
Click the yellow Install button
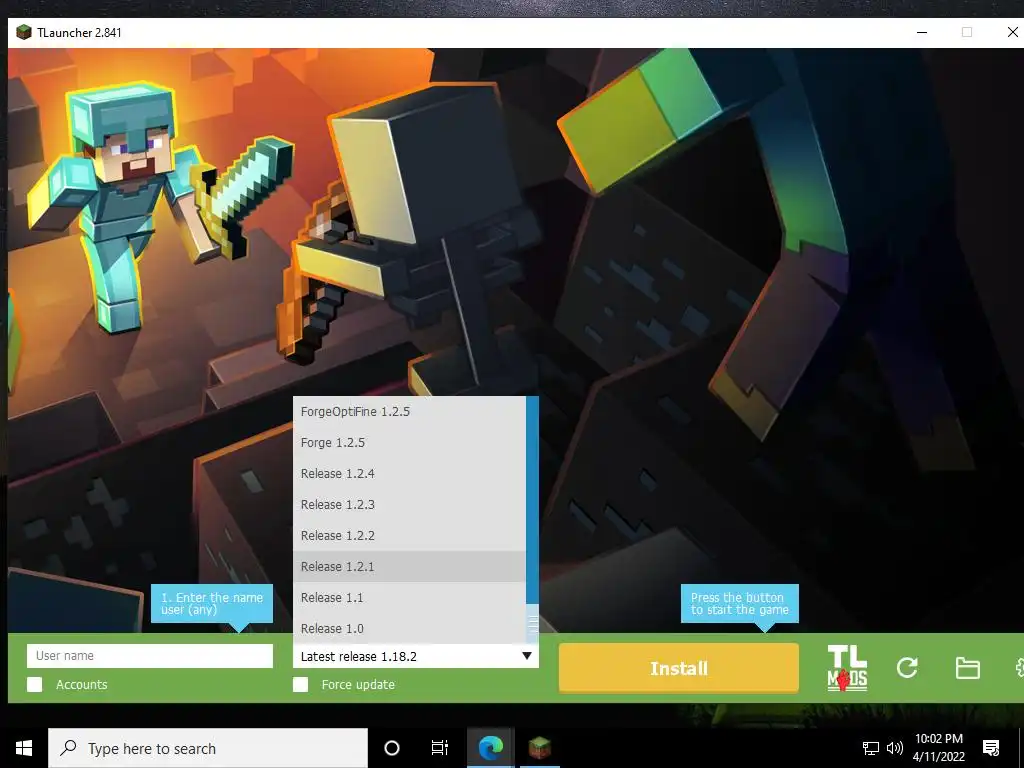coord(679,668)
